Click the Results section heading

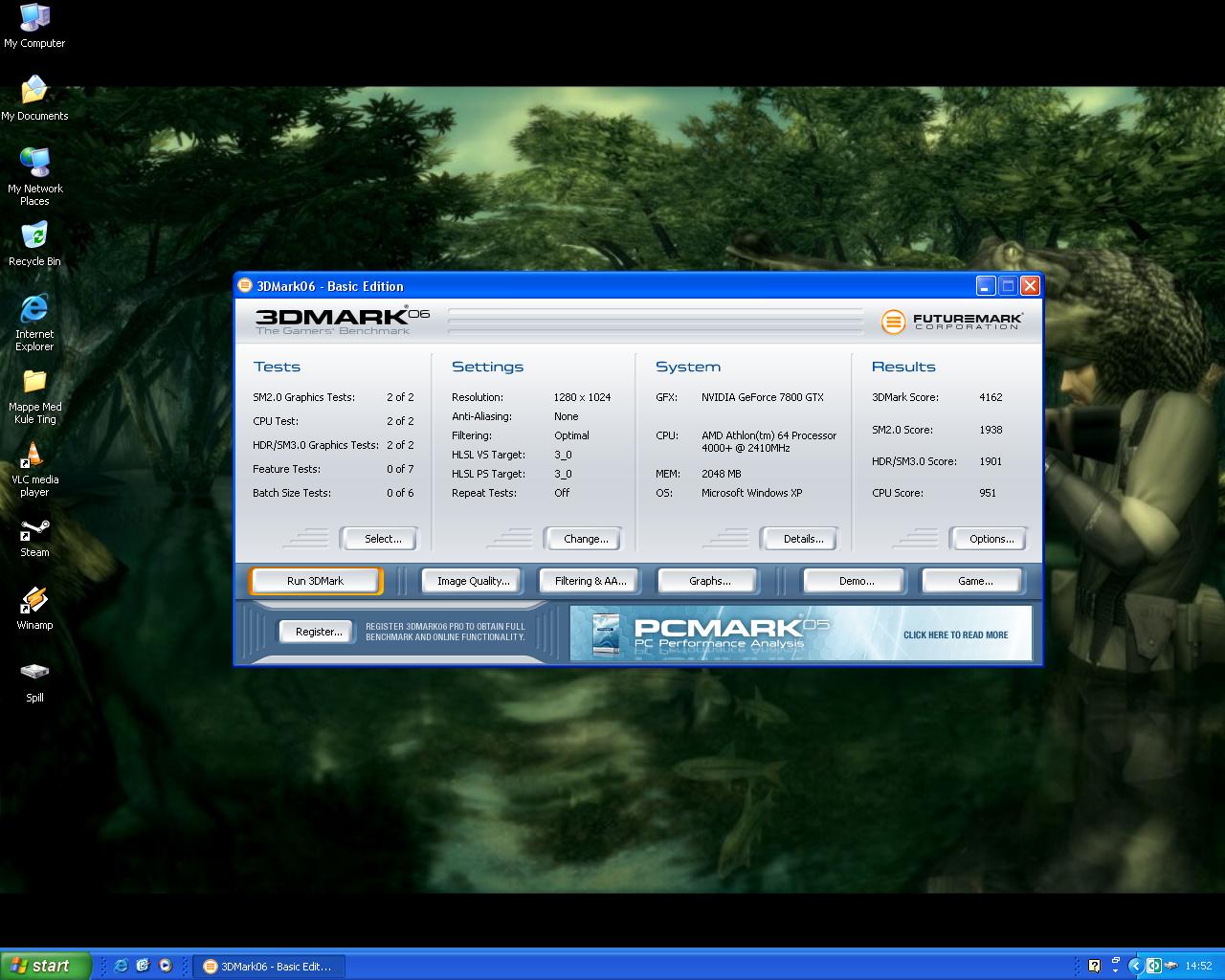903,367
